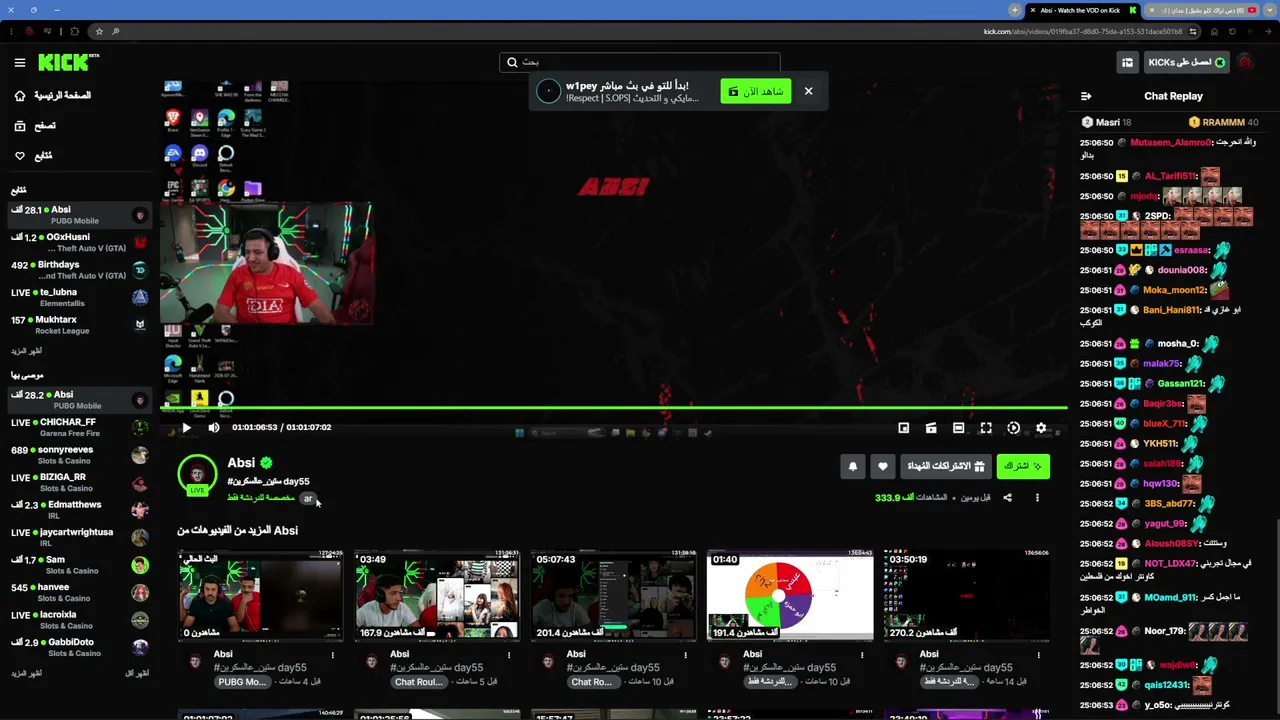This screenshot has width=1280, height=720.
Task: Open the Following heart sidebar item
Action: pos(33,156)
